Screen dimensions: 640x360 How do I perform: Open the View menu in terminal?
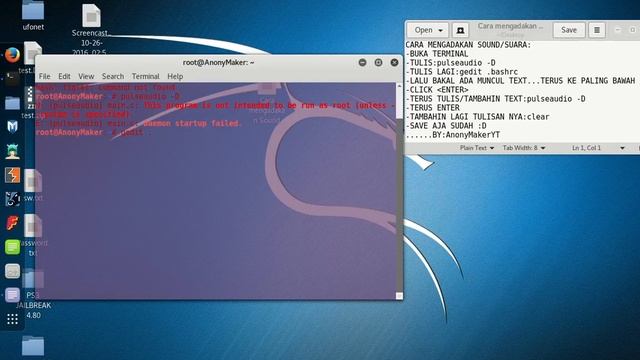[x=86, y=76]
